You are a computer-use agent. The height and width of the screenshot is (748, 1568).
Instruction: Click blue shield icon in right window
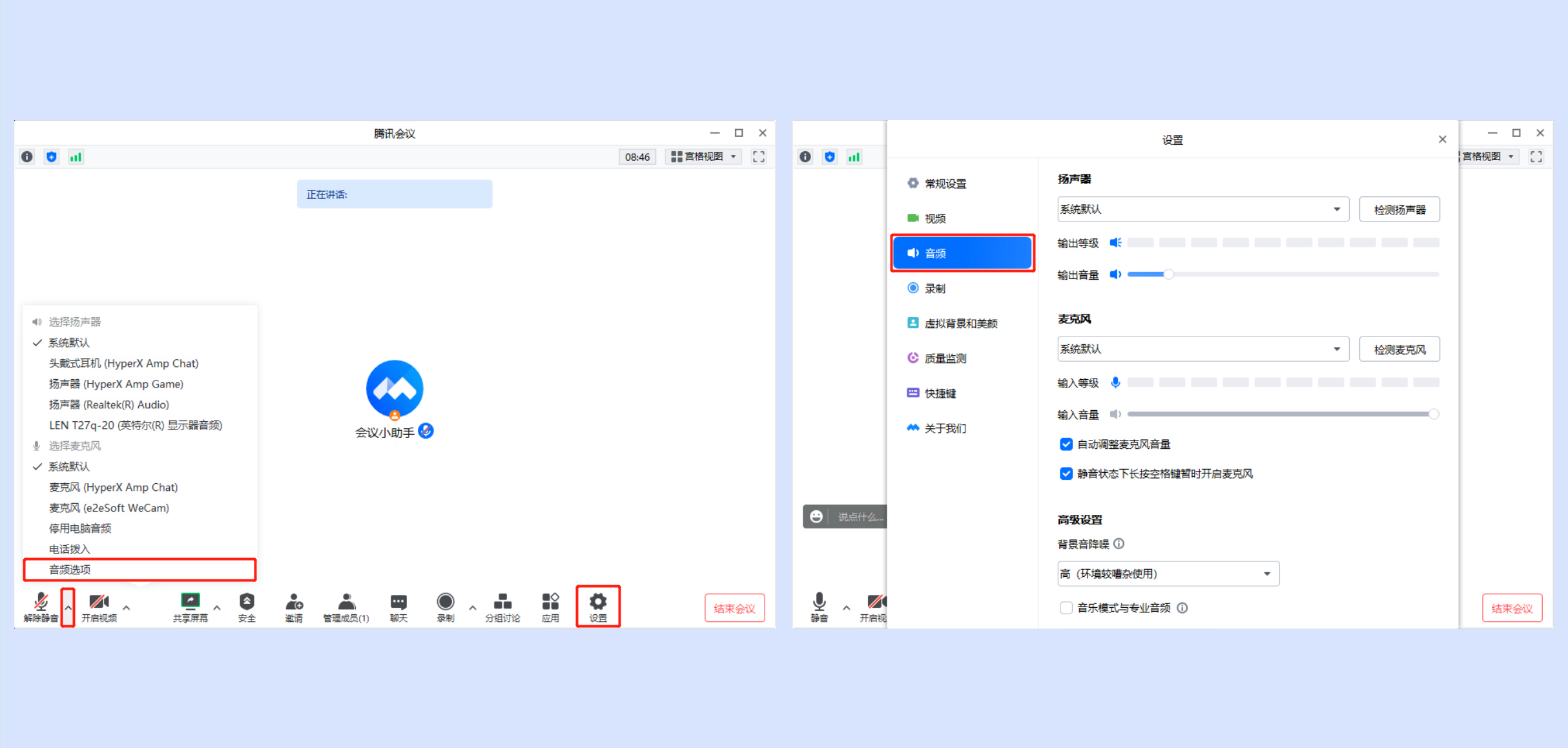point(830,156)
